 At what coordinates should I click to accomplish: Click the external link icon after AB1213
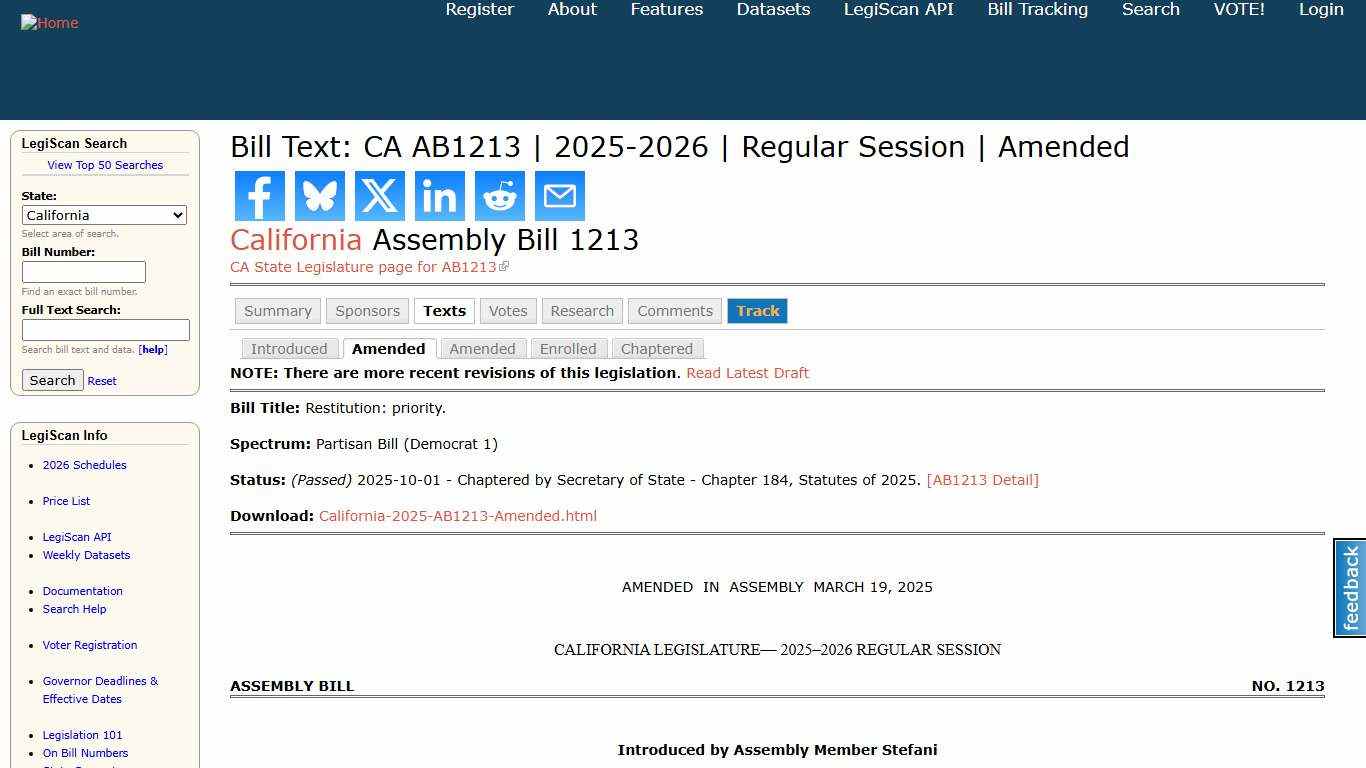505,266
